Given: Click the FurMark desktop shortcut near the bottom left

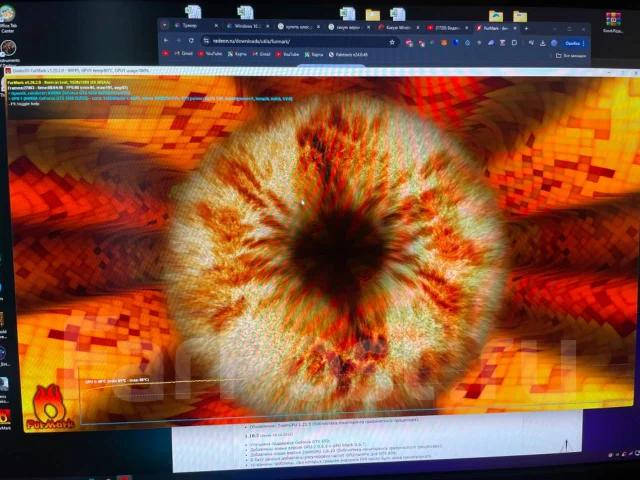Looking at the screenshot, I should pyautogui.click(x=5, y=420).
